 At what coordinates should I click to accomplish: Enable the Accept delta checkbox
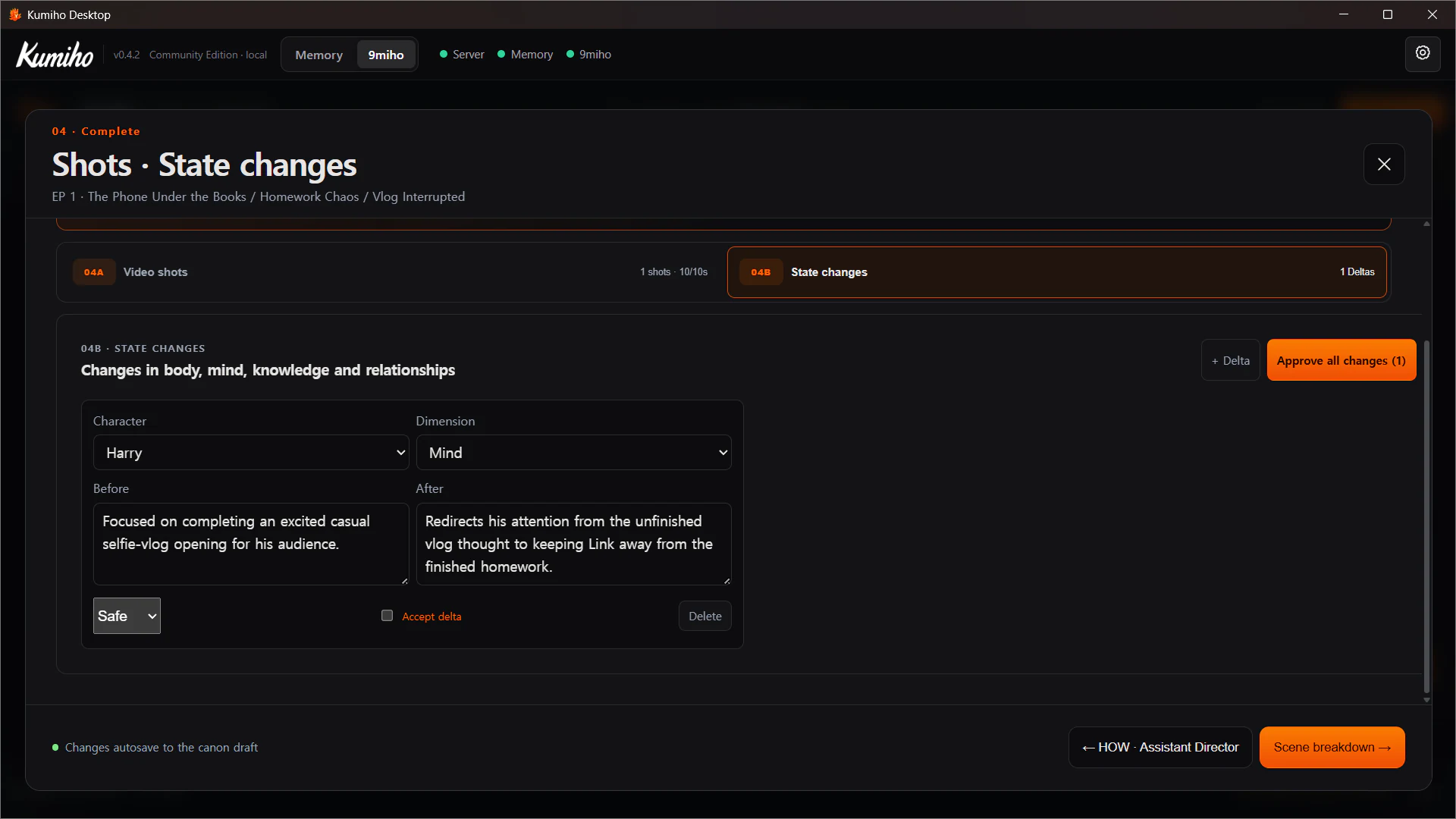pyautogui.click(x=388, y=616)
